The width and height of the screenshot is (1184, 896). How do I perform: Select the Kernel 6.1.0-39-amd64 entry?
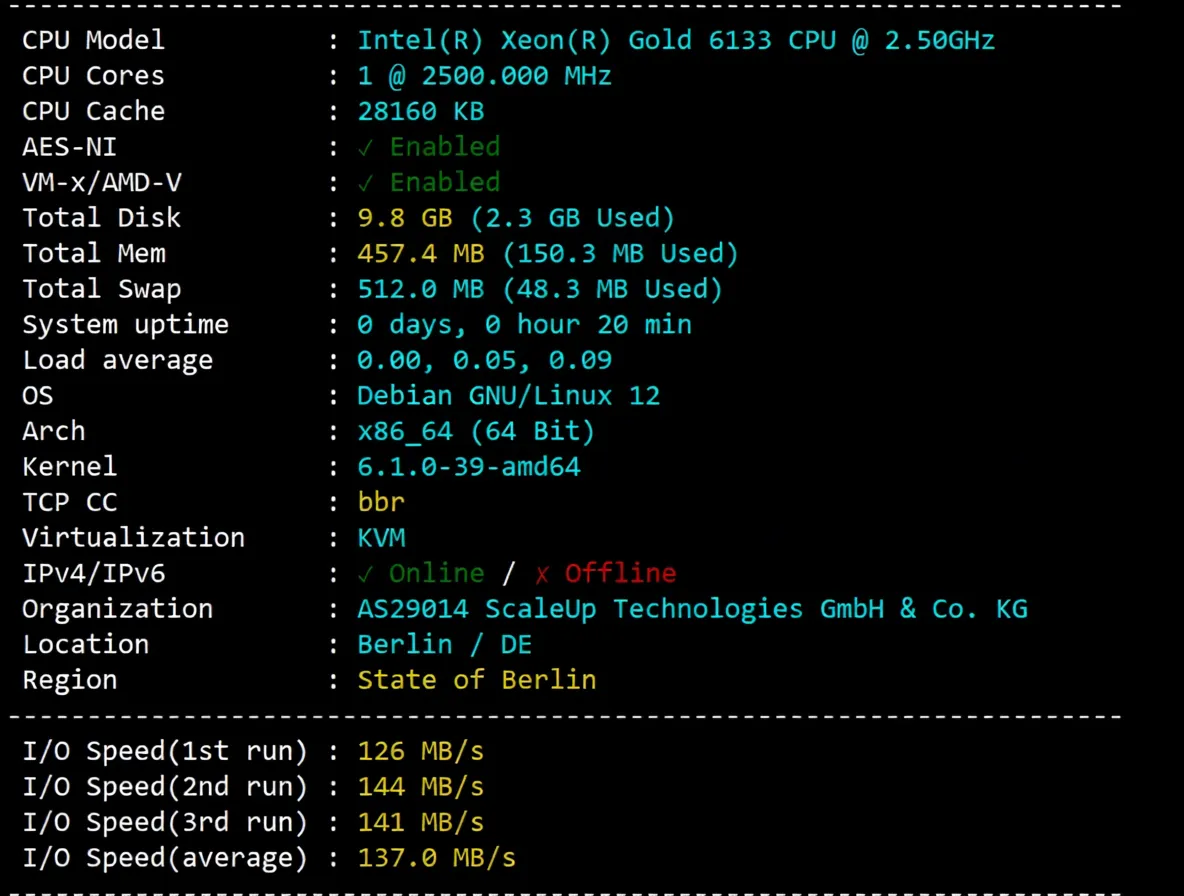468,466
